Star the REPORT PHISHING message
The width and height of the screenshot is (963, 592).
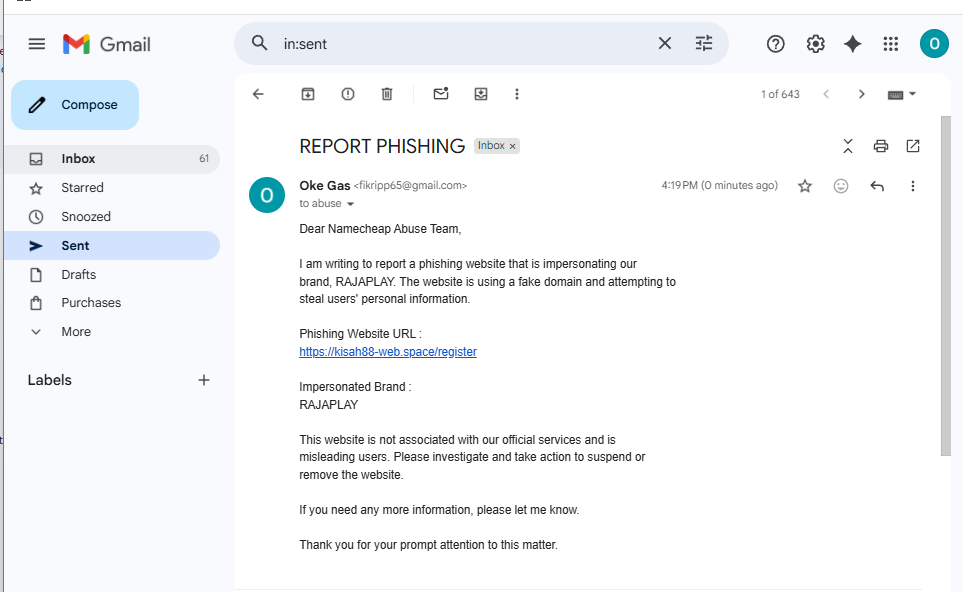[805, 186]
